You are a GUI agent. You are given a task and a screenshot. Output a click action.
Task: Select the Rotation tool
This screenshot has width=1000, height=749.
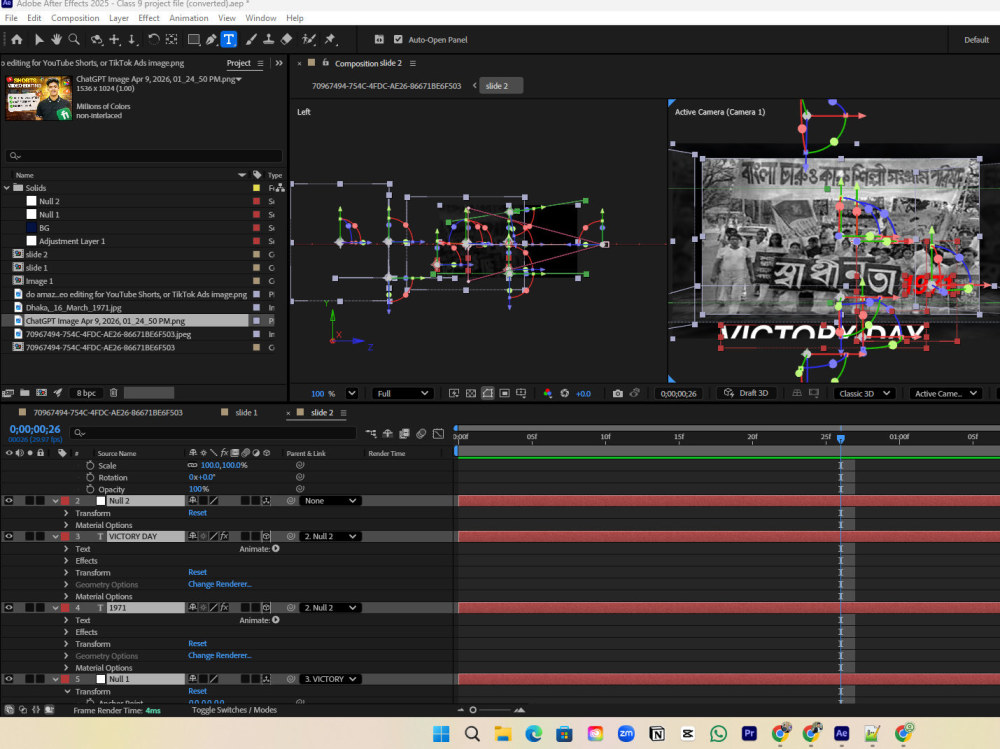(154, 40)
